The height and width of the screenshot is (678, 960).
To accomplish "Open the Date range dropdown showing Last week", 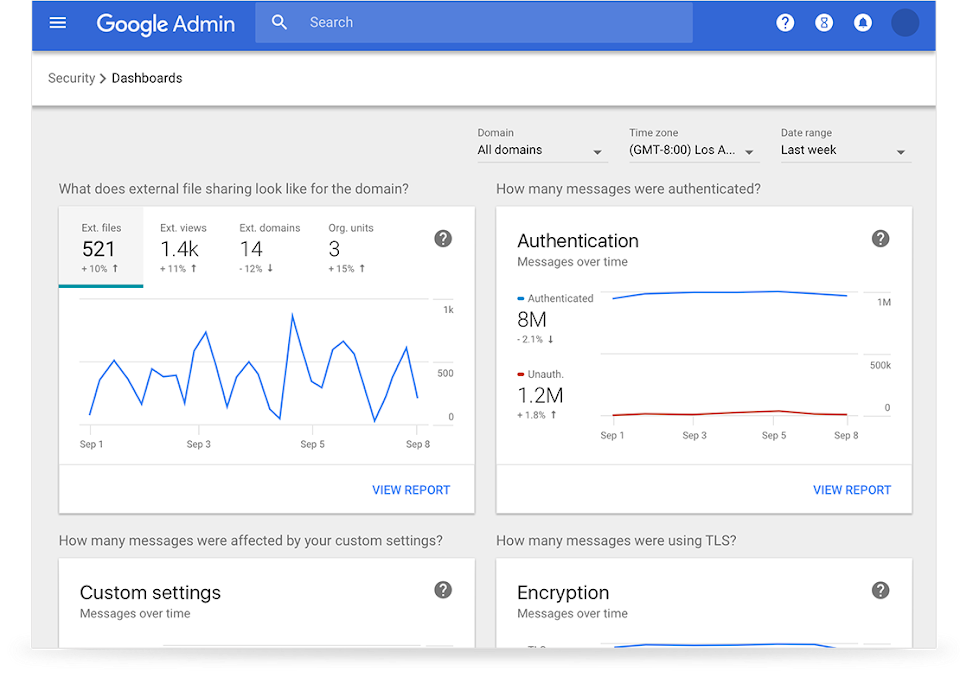I will tap(845, 150).
